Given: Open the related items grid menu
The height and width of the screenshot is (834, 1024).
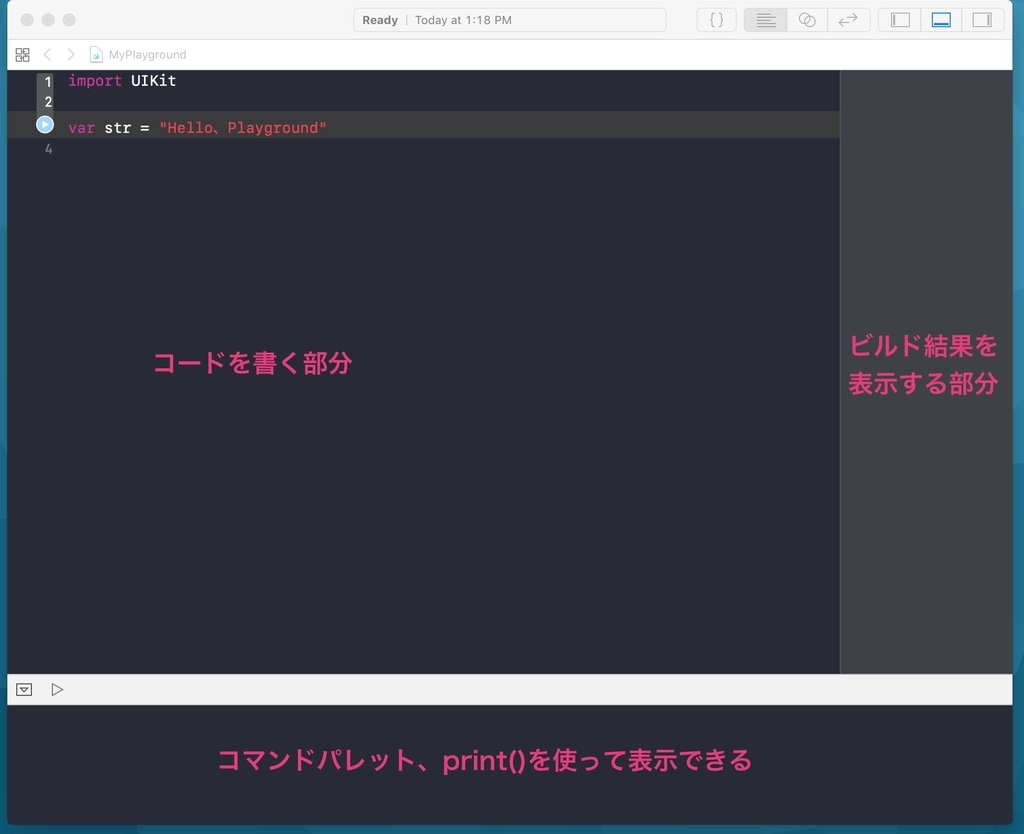Looking at the screenshot, I should click(22, 55).
